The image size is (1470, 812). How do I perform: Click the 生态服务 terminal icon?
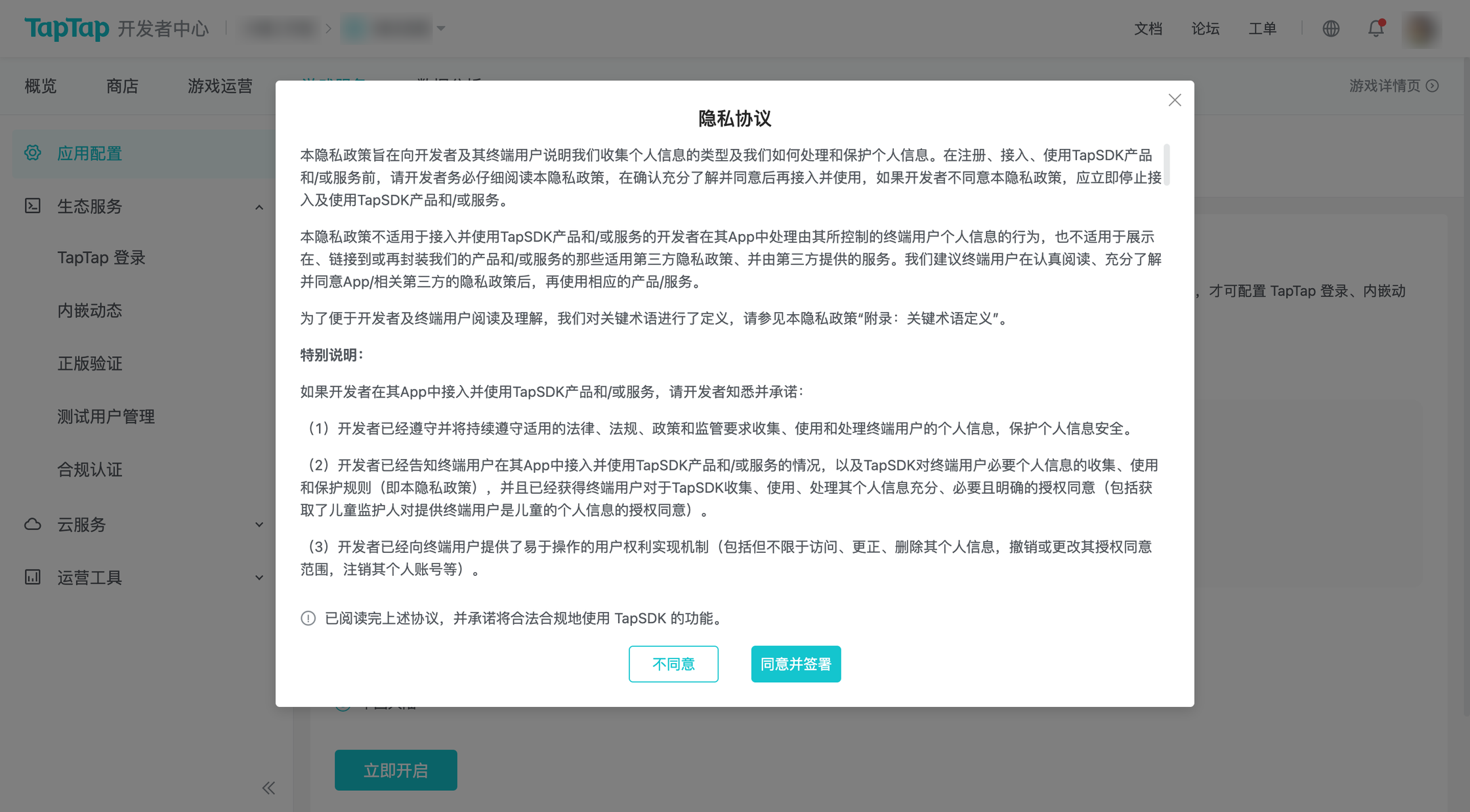click(33, 206)
